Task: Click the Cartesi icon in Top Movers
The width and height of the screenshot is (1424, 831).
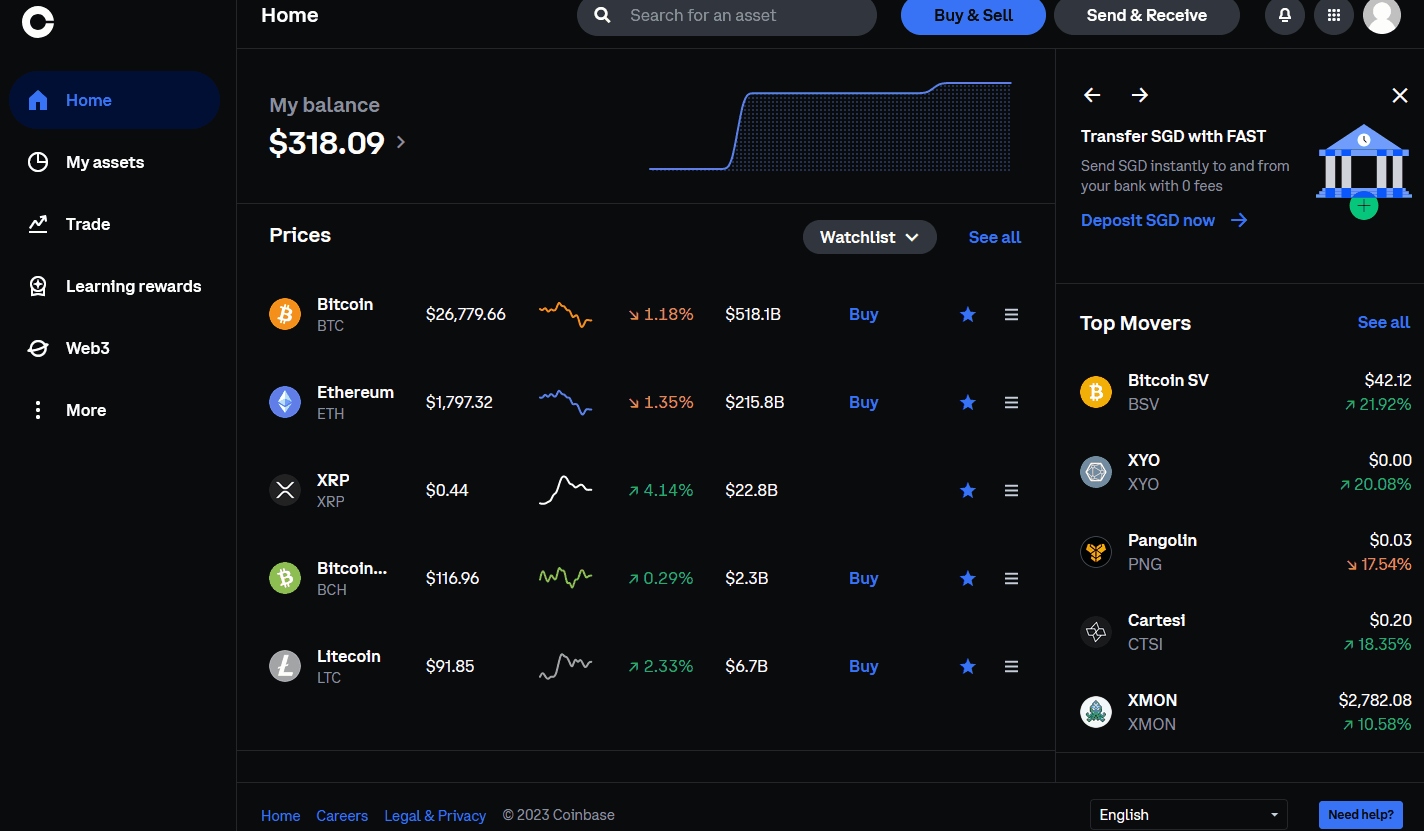Action: tap(1096, 632)
